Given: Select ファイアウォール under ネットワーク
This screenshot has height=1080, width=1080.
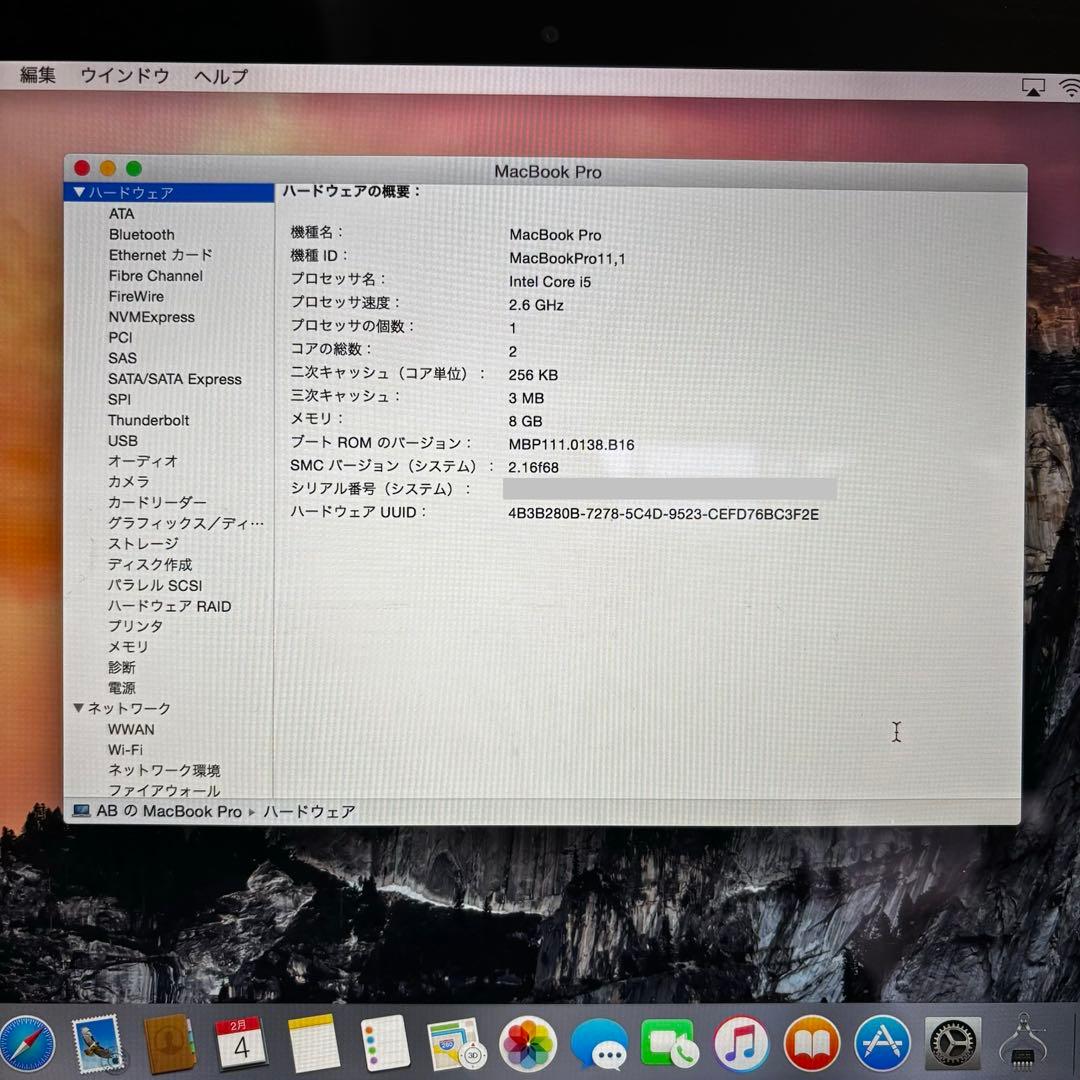Looking at the screenshot, I should click(x=164, y=791).
